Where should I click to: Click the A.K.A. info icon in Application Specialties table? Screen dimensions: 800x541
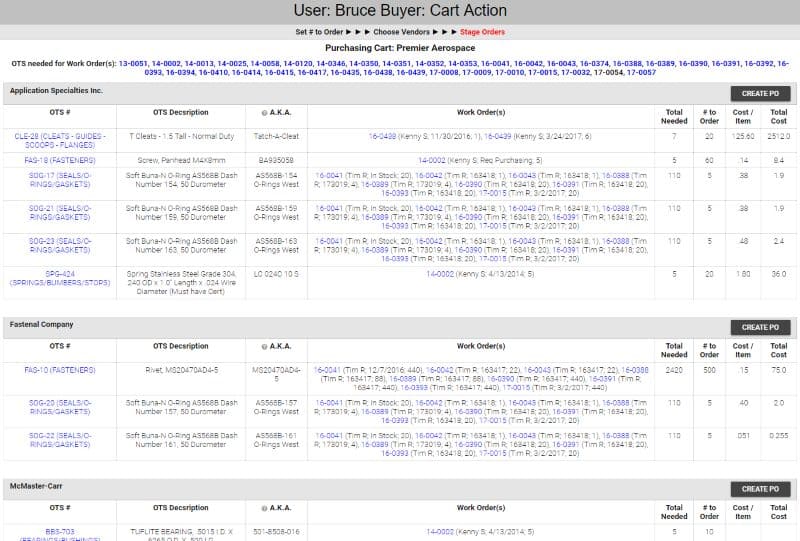coord(264,113)
